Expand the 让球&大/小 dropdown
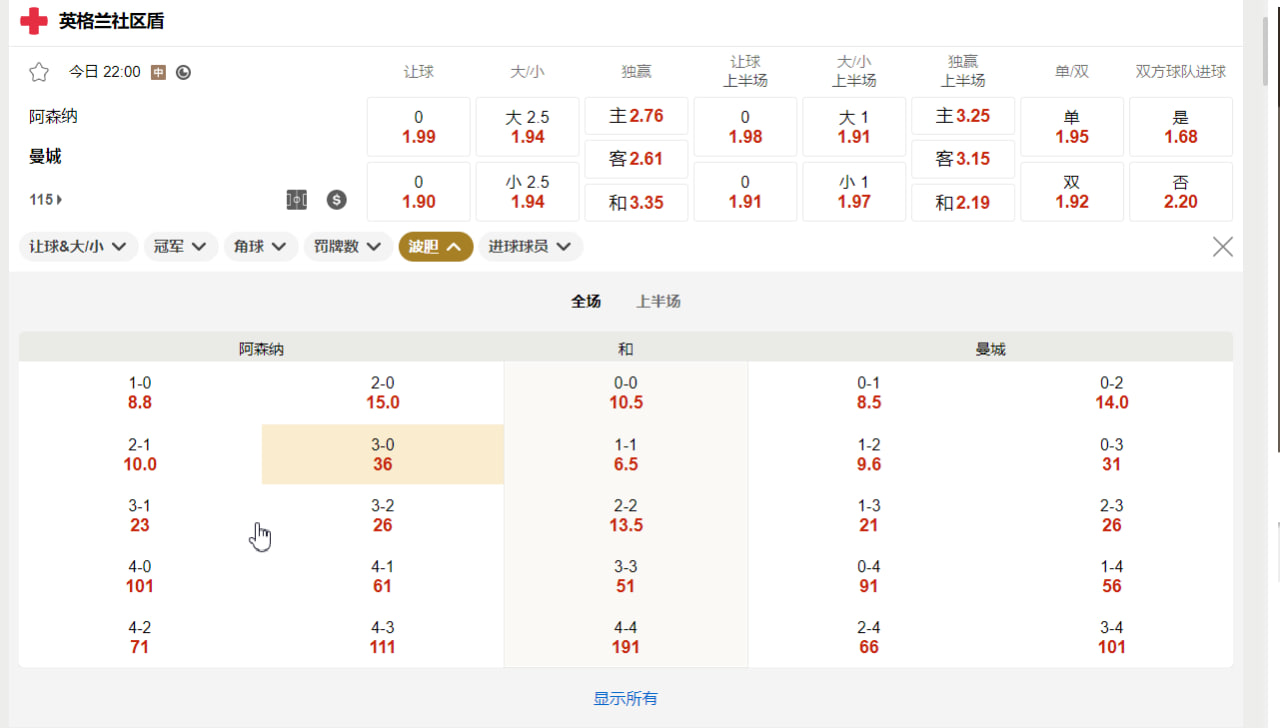This screenshot has height=728, width=1280. click(x=78, y=247)
